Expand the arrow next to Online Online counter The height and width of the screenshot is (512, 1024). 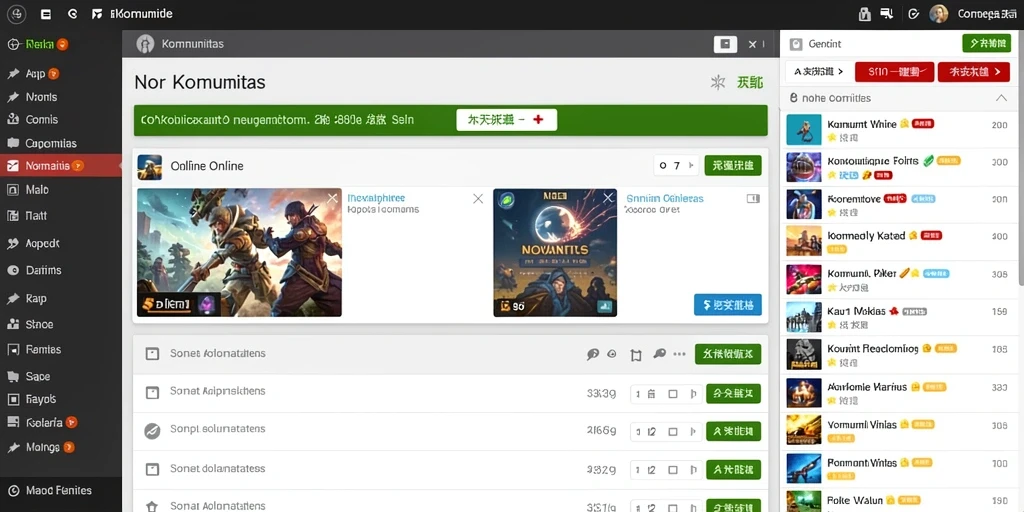691,166
